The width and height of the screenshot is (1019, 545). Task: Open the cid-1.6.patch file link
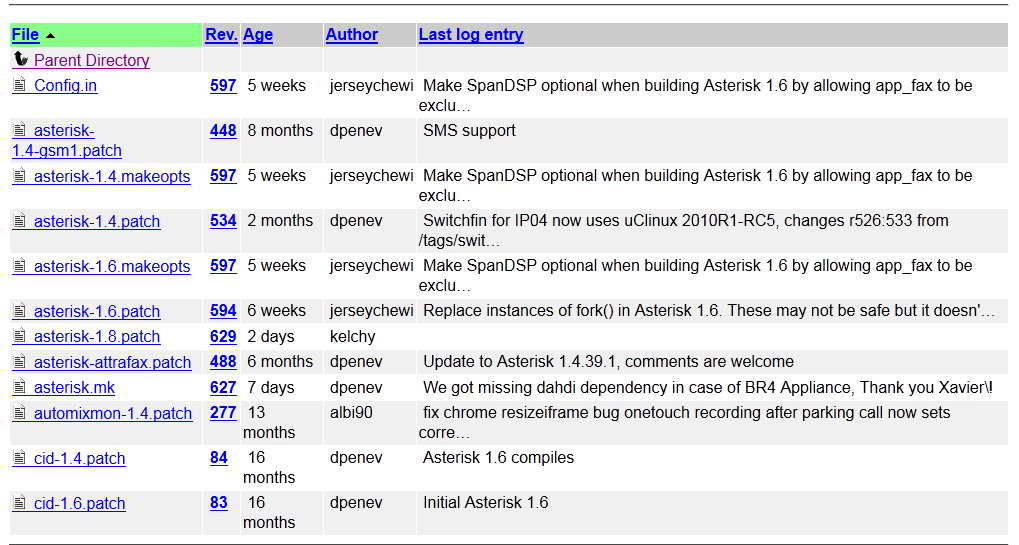(x=79, y=504)
